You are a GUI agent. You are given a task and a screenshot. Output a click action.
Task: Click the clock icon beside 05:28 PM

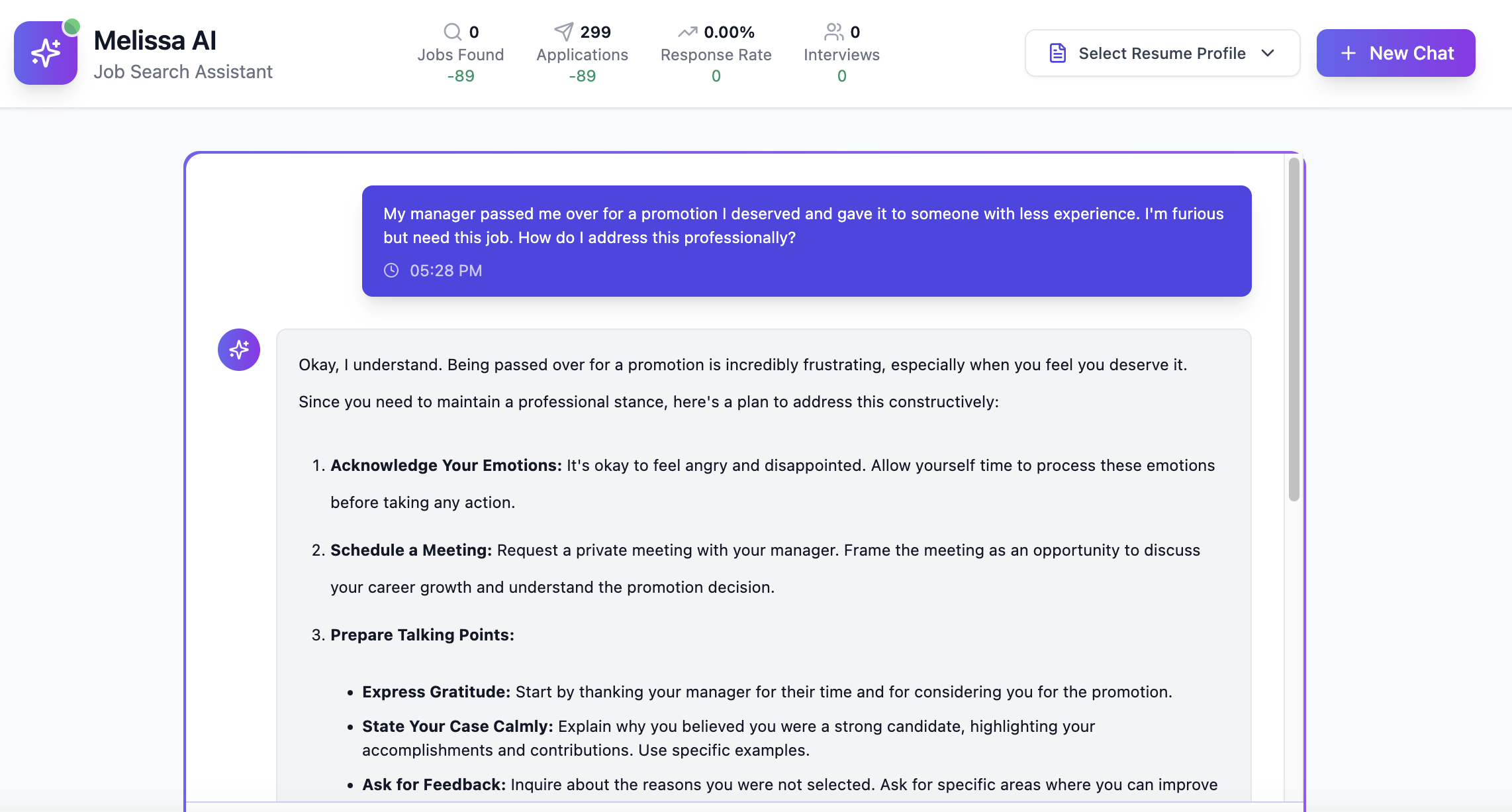(x=391, y=270)
